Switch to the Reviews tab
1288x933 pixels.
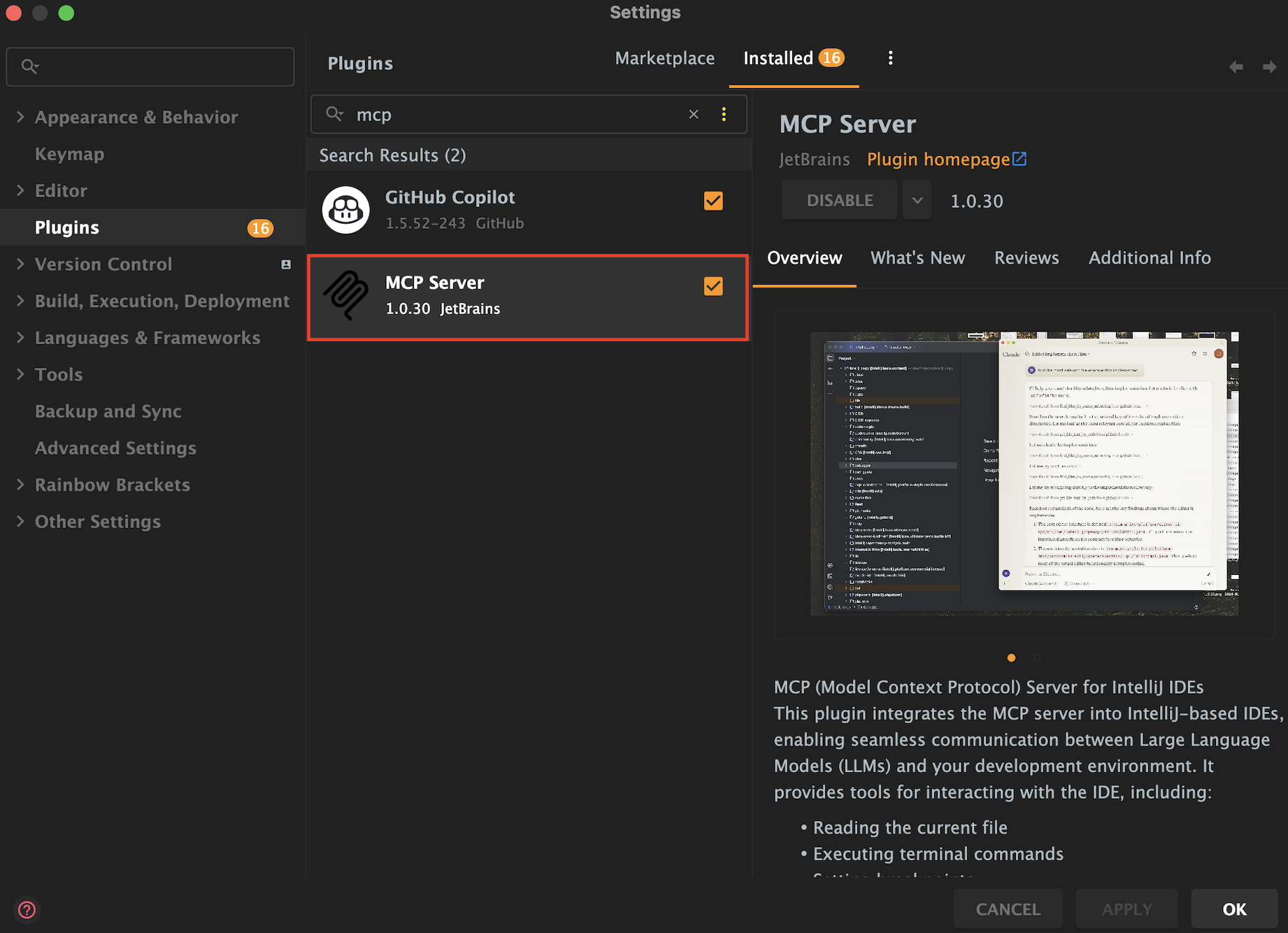[1026, 258]
